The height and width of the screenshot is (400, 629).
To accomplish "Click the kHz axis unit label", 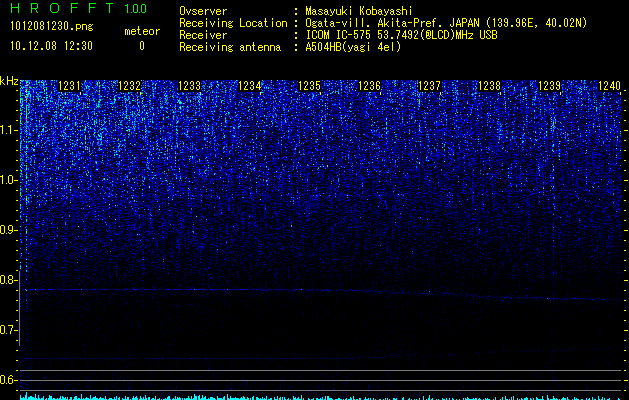I will [9, 81].
